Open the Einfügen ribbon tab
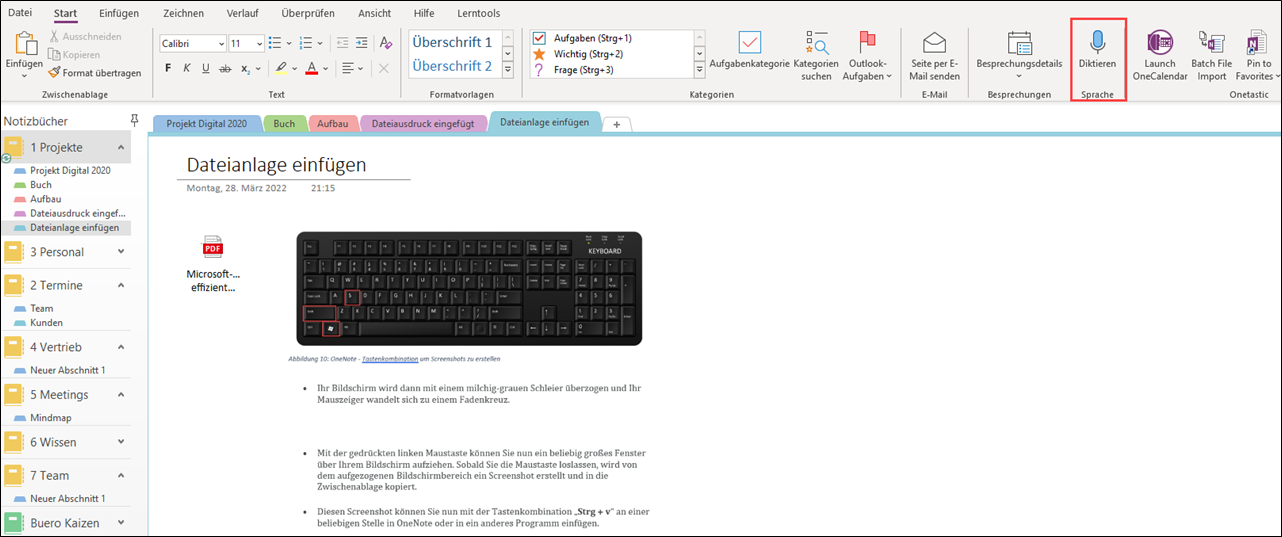1282x537 pixels. coord(119,13)
